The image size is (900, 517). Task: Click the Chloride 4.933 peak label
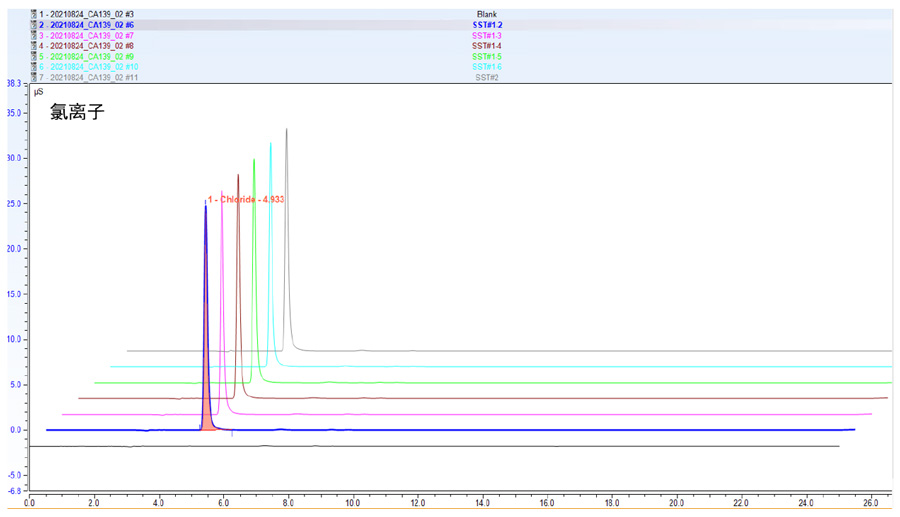[246, 200]
